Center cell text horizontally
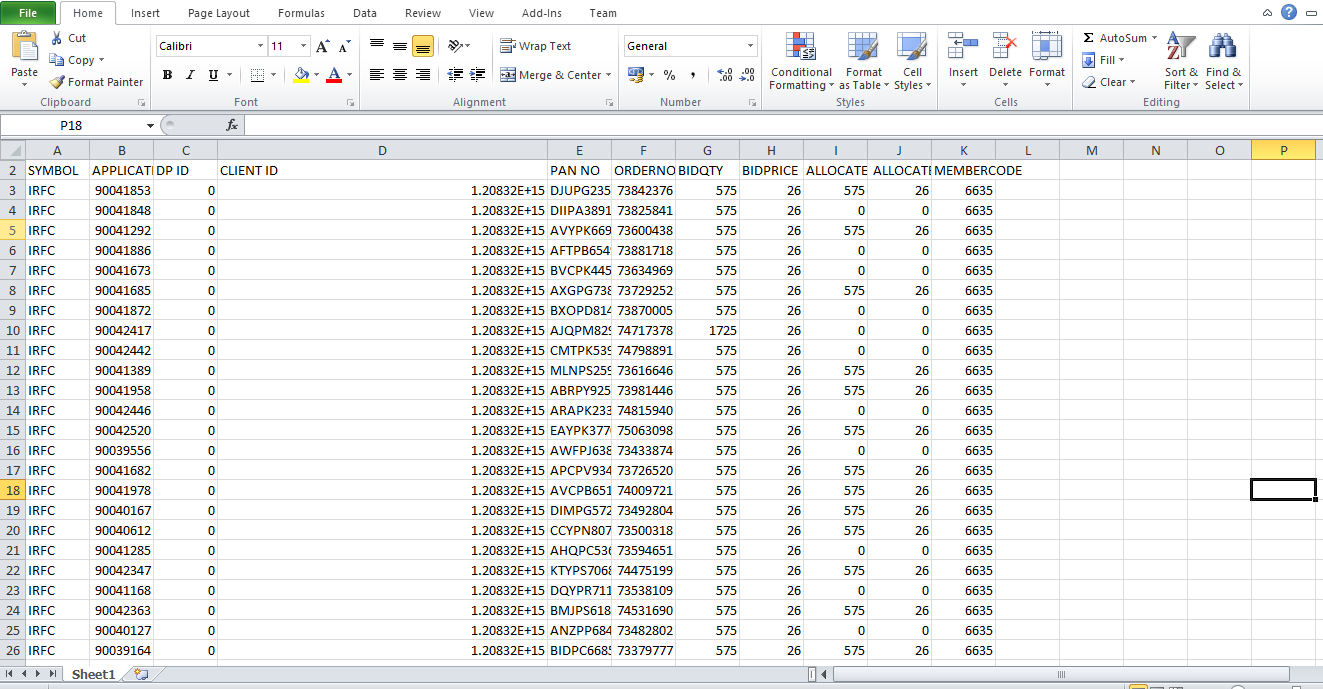Viewport: 1323px width, 689px height. tap(400, 75)
